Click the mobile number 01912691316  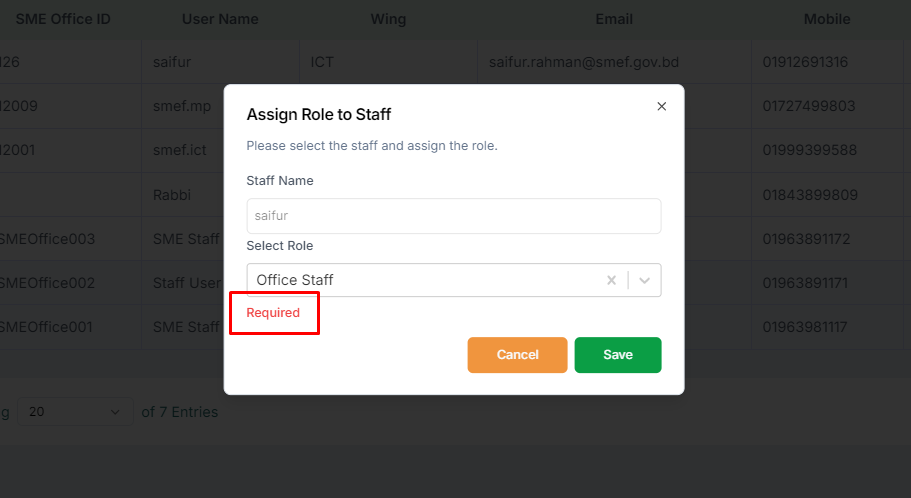[805, 62]
